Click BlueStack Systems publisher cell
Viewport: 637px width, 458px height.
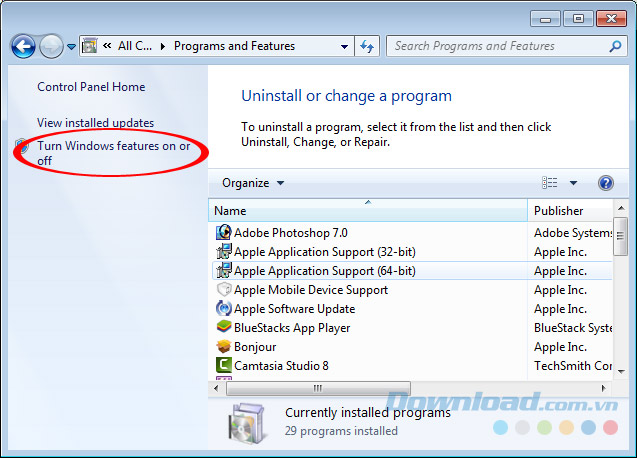573,328
